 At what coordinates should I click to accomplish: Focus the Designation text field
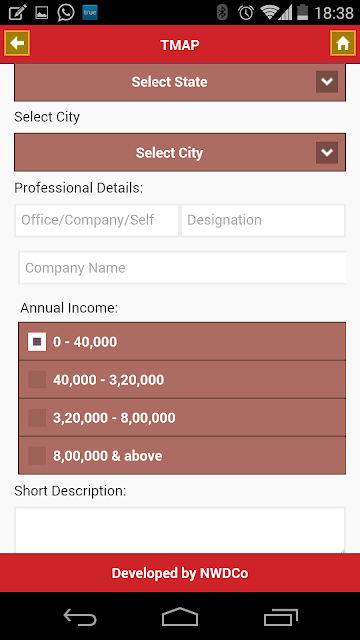click(x=263, y=220)
